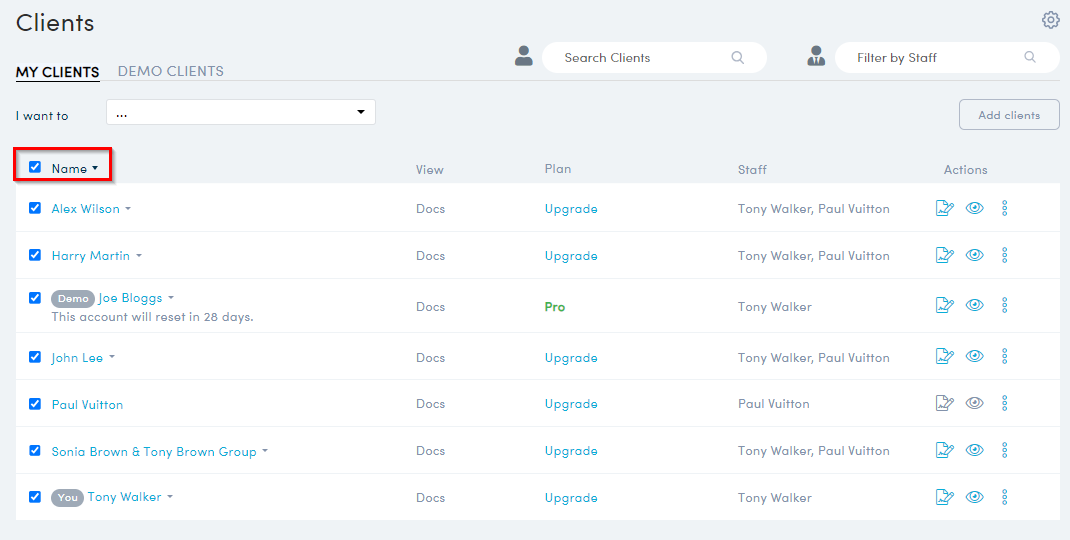Open the three-dot menu for Joe Bloggs
This screenshot has width=1070, height=540.
[x=1005, y=306]
